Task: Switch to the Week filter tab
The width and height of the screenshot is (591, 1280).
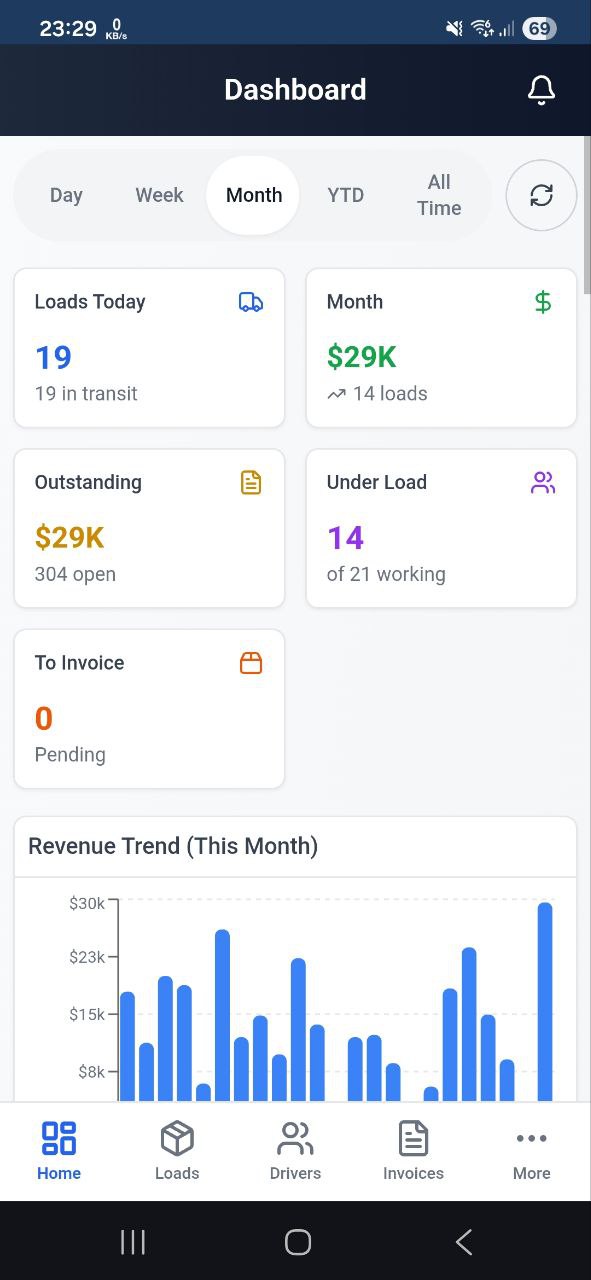Action: pos(158,195)
